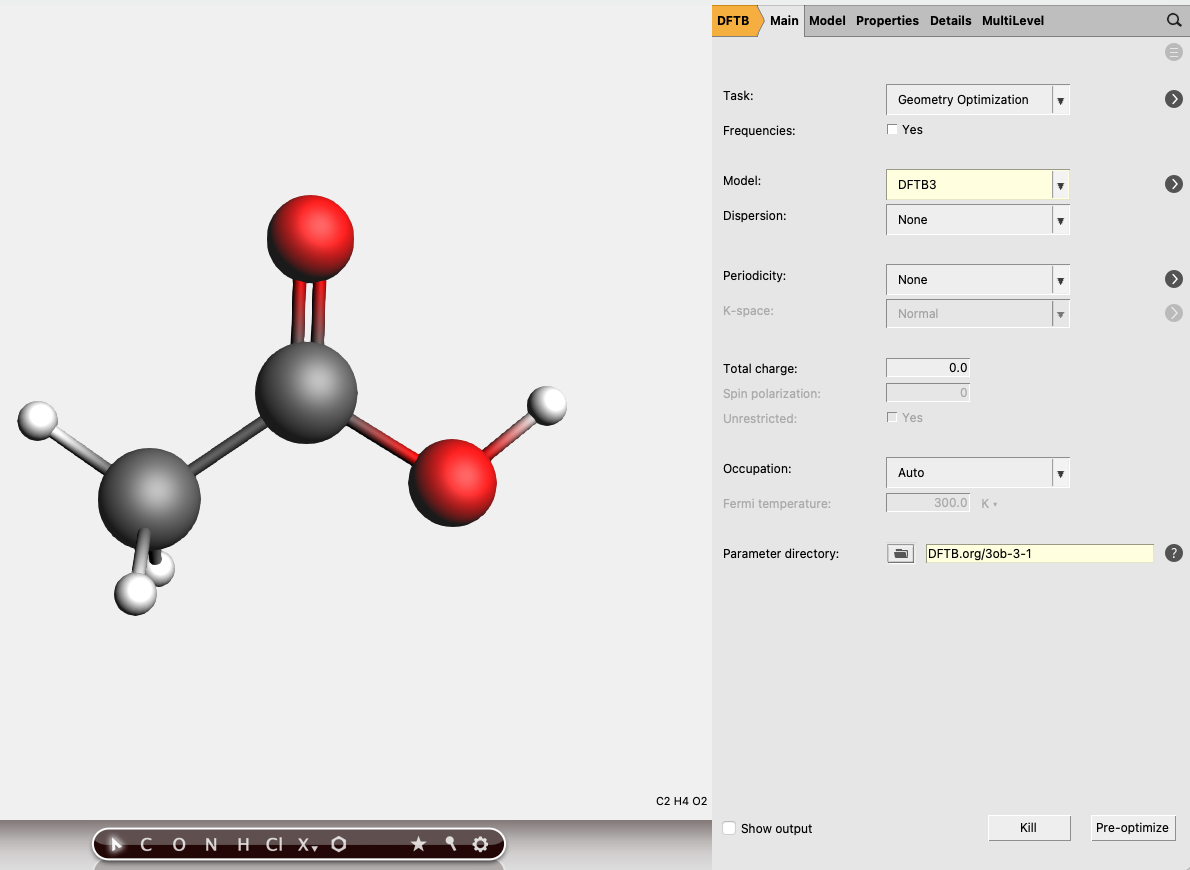This screenshot has height=870, width=1190.
Task: Select the Nitrogen atom tool
Action: (x=209, y=845)
